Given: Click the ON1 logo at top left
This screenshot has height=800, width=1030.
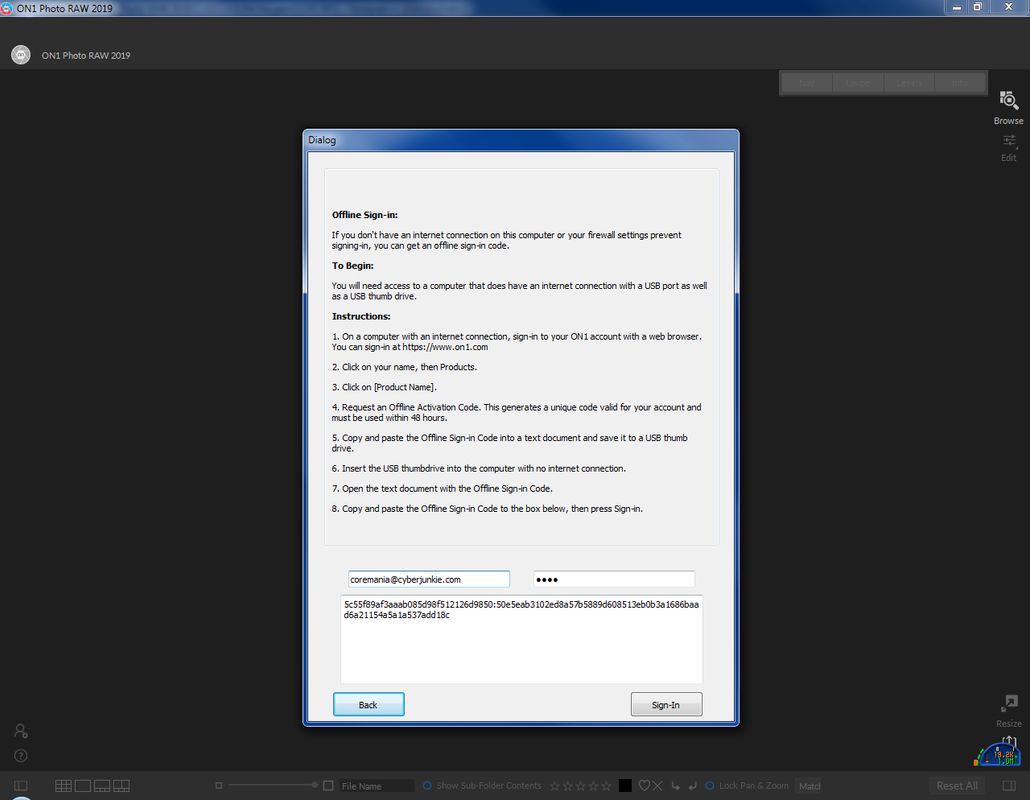Looking at the screenshot, I should pos(21,55).
